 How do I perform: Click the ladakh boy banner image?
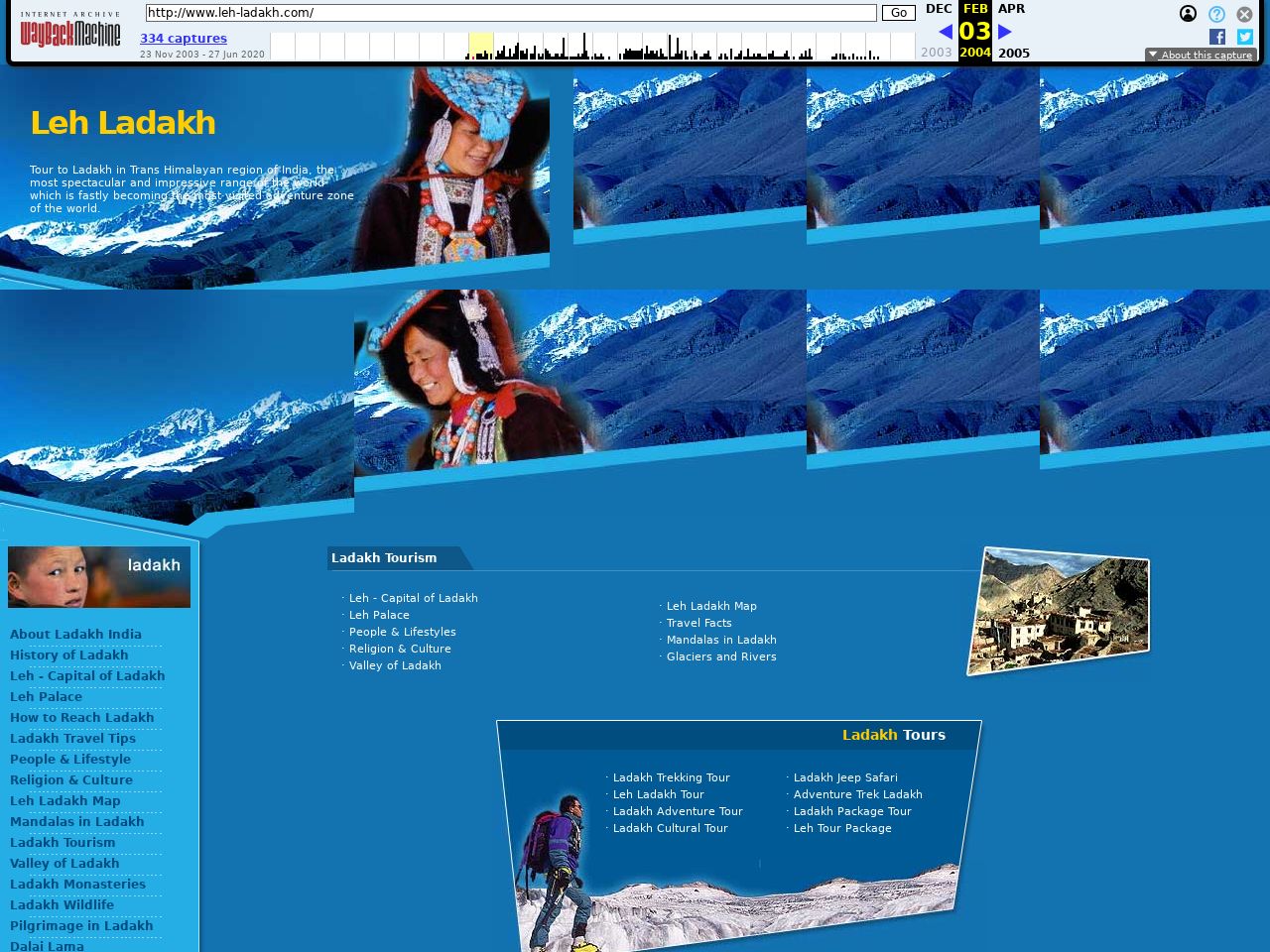click(99, 576)
